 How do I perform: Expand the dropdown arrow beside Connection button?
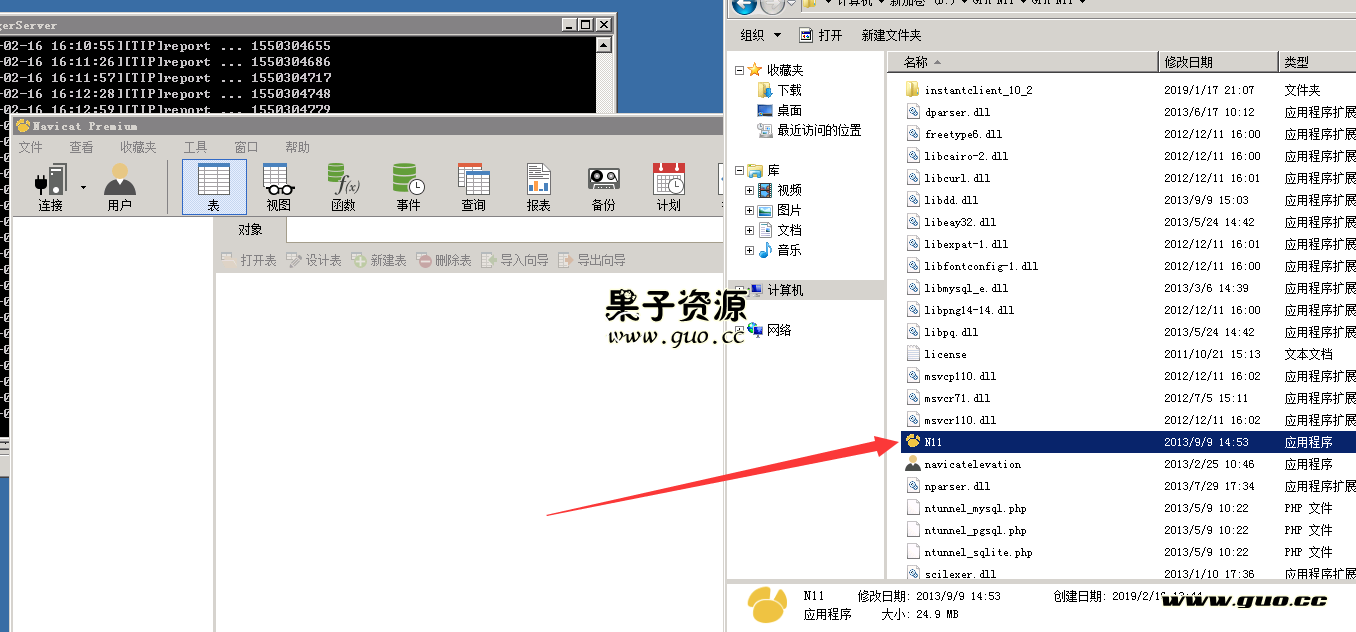[x=83, y=187]
